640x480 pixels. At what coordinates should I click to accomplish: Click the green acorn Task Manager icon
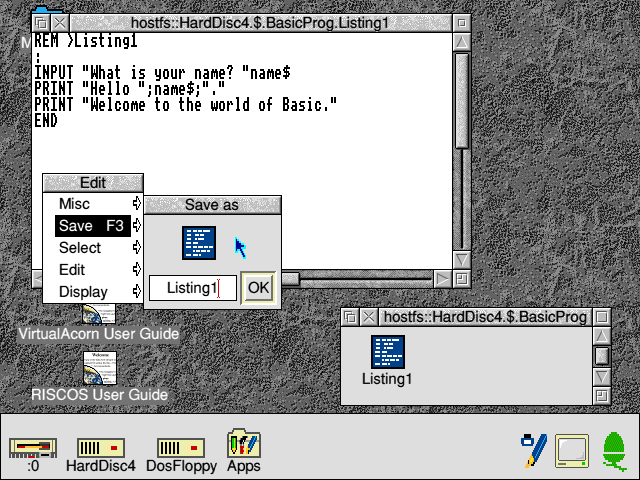point(614,451)
